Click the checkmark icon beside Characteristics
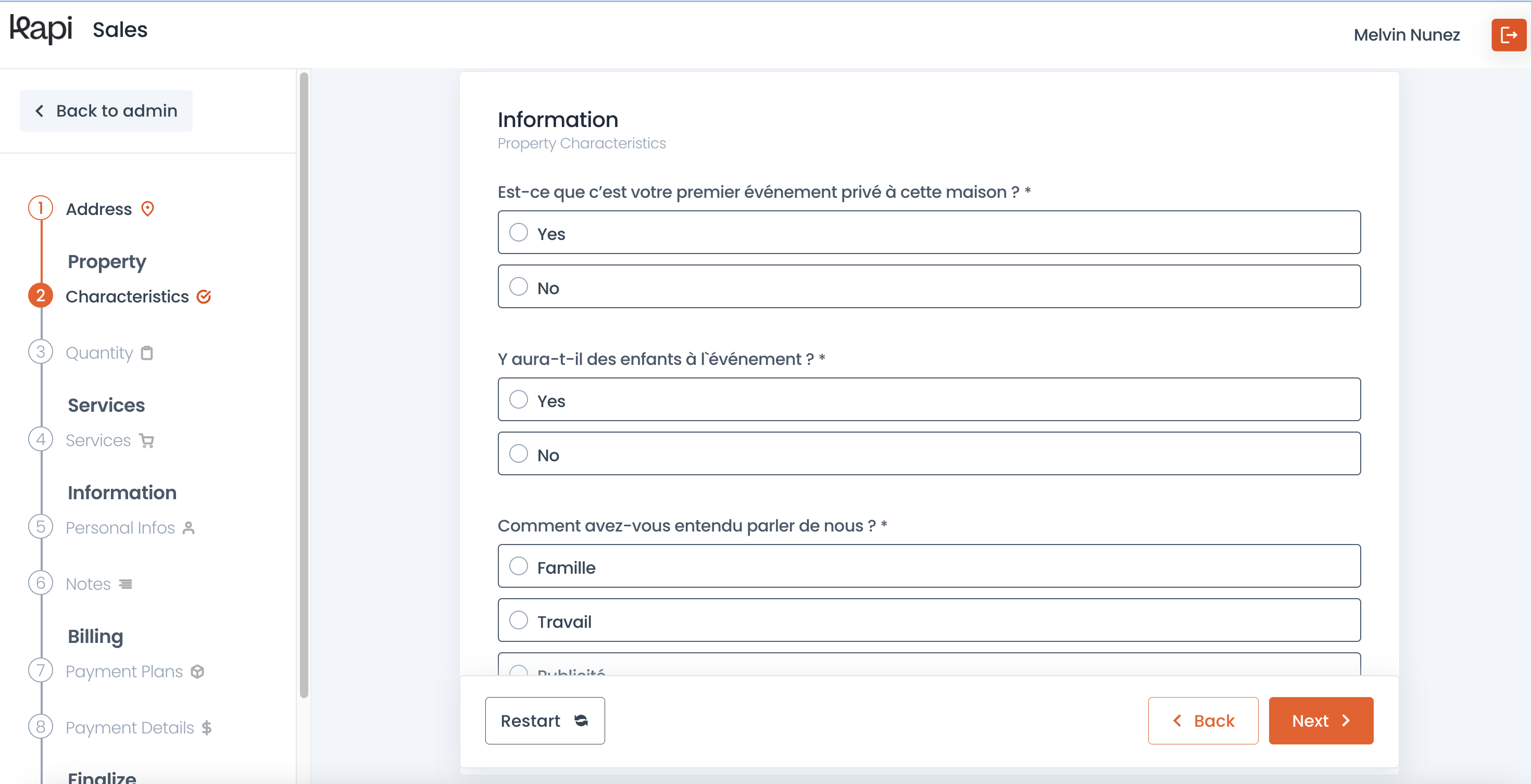1531x784 pixels. [204, 296]
